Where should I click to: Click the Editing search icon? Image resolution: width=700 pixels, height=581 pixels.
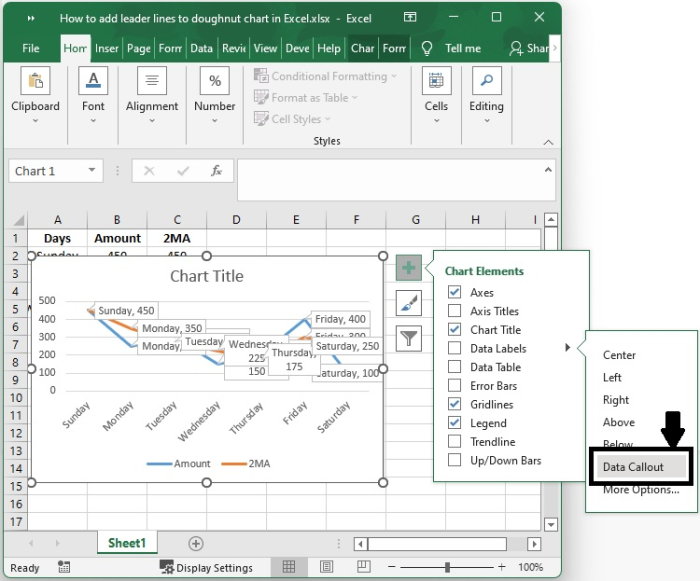[486, 83]
